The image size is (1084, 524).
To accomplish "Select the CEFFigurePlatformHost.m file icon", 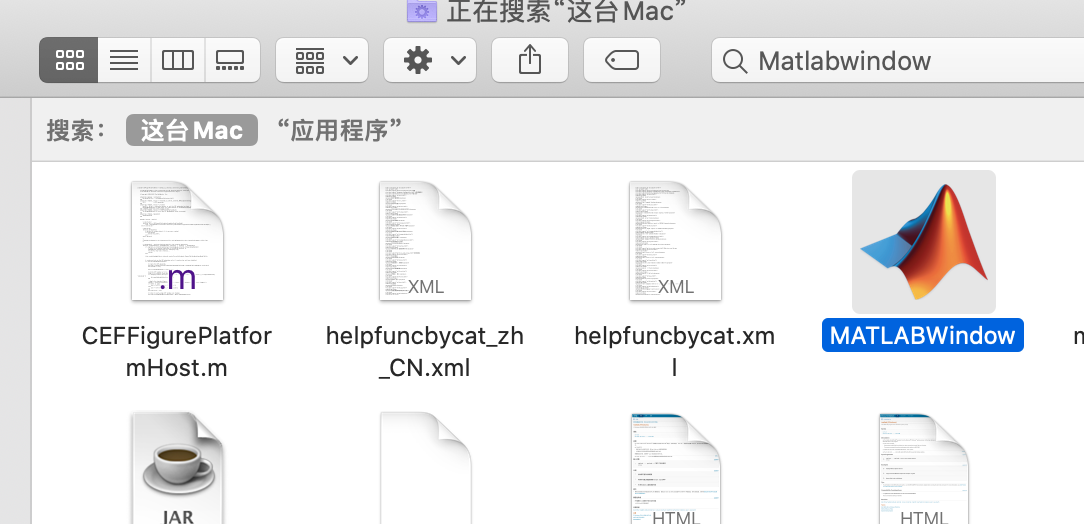I will pyautogui.click(x=177, y=241).
